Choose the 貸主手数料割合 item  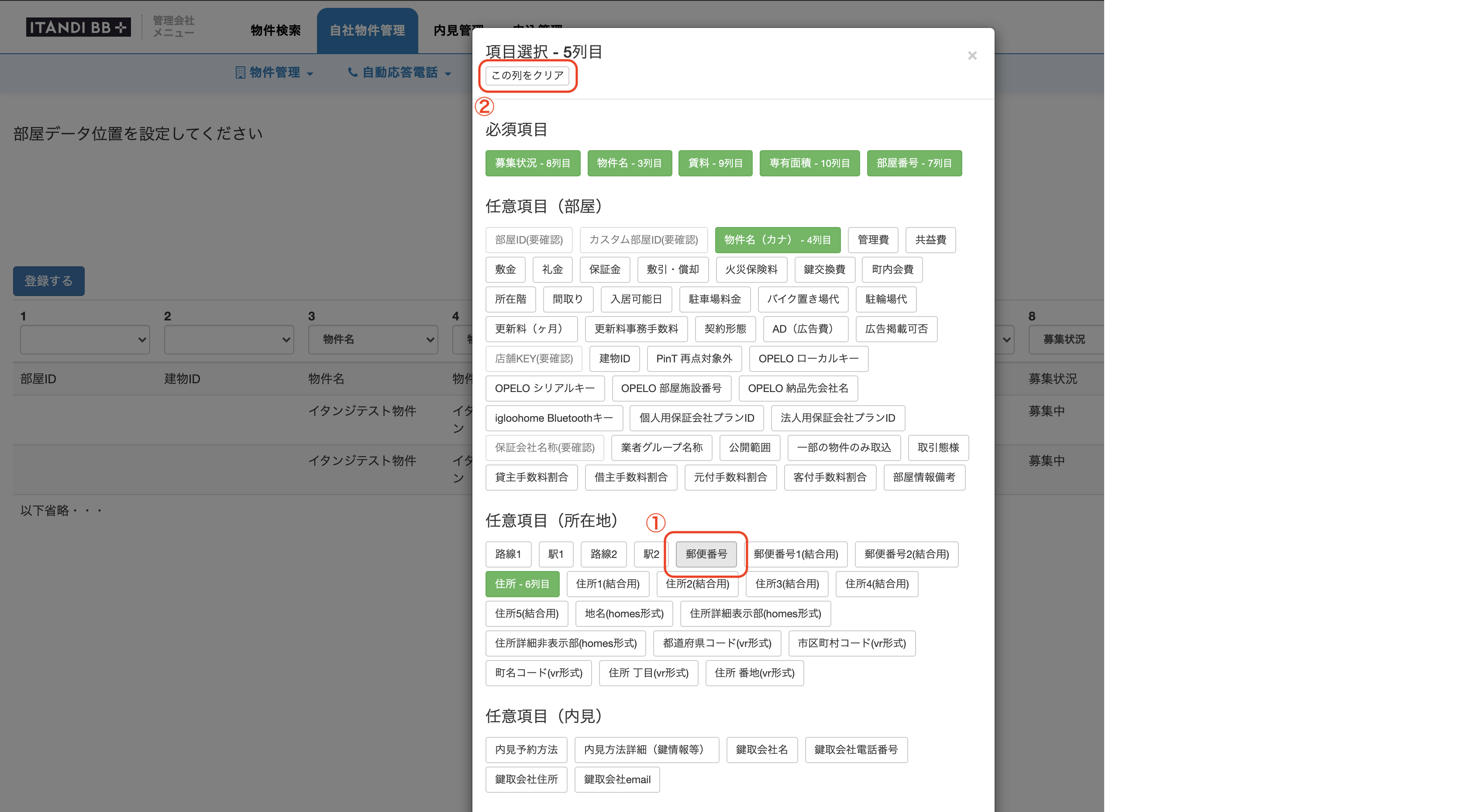531,477
